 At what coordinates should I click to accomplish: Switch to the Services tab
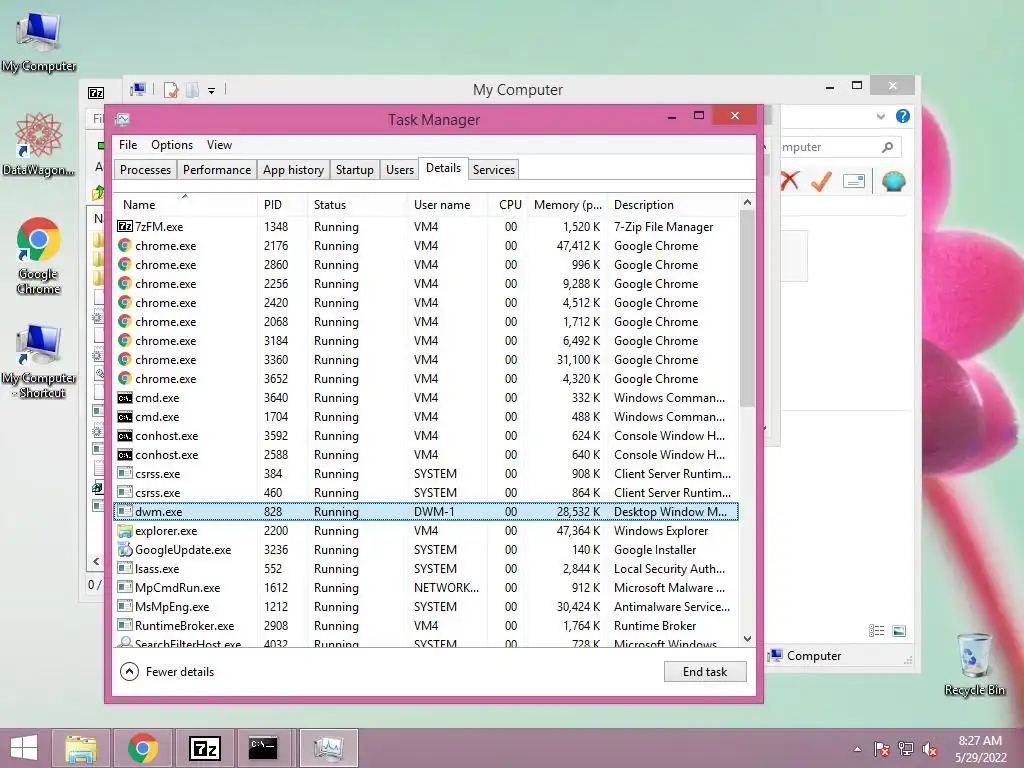(494, 170)
